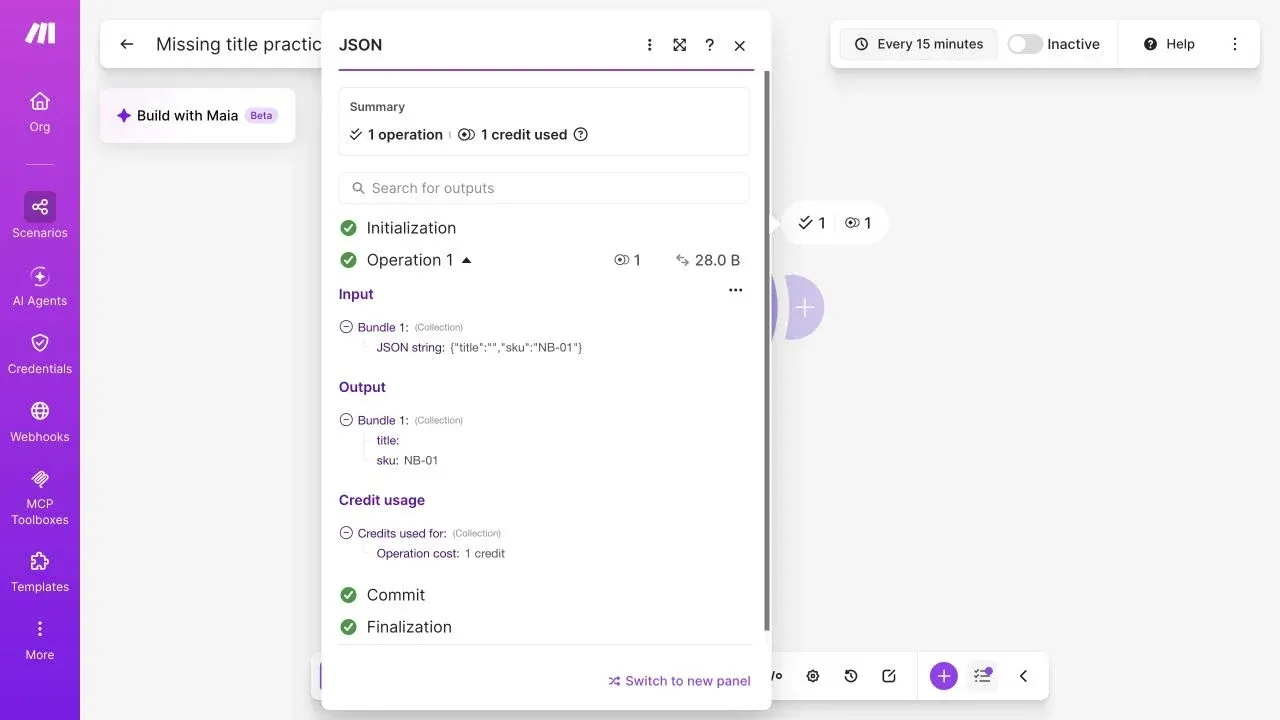Open the Every 15 minutes schedule
Viewport: 1280px width, 720px height.
(918, 44)
